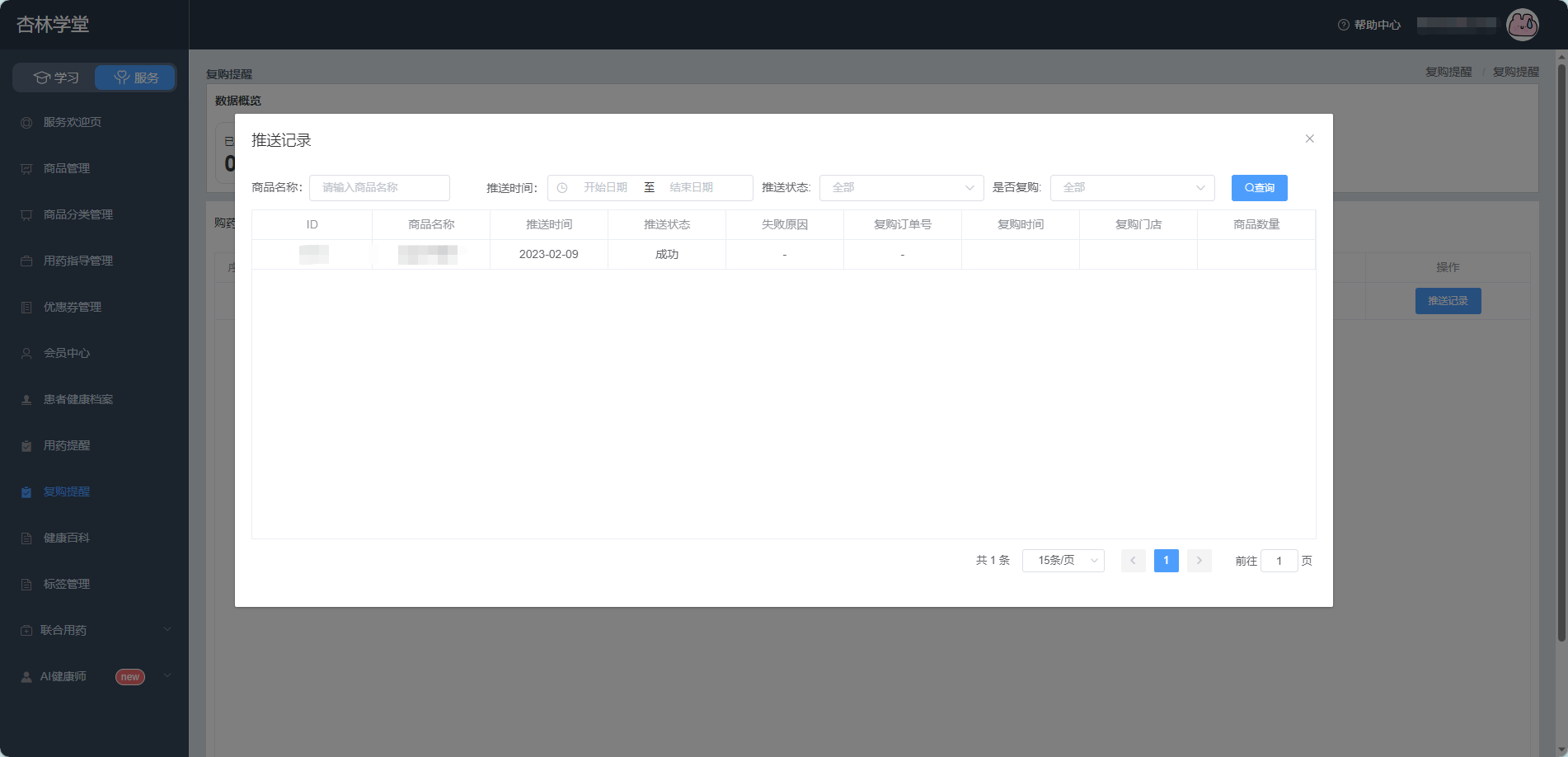Viewport: 1568px width, 757px height.
Task: Click the 开始日期 start date field
Action: pos(605,188)
